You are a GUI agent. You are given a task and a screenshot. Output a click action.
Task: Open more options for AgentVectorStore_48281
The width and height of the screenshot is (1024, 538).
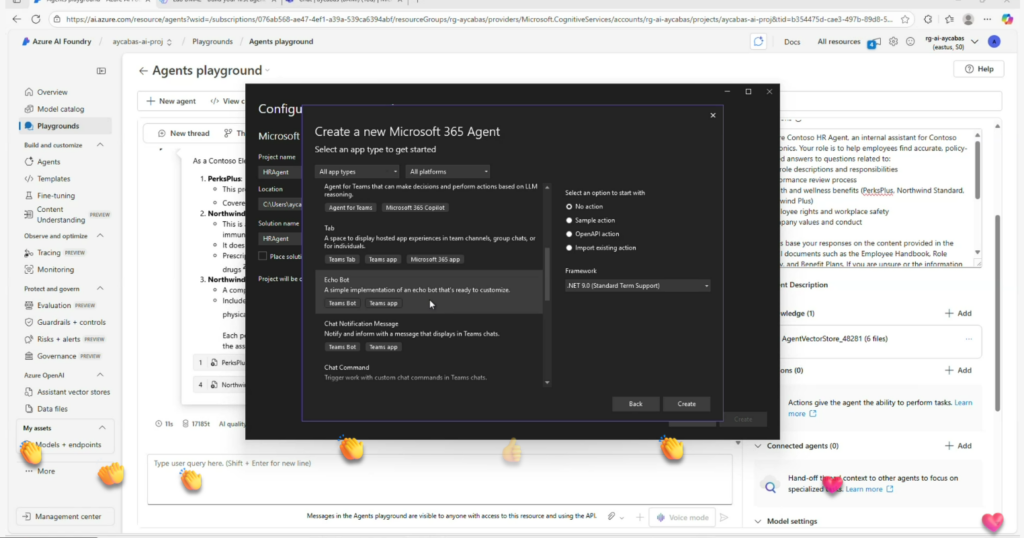[968, 339]
